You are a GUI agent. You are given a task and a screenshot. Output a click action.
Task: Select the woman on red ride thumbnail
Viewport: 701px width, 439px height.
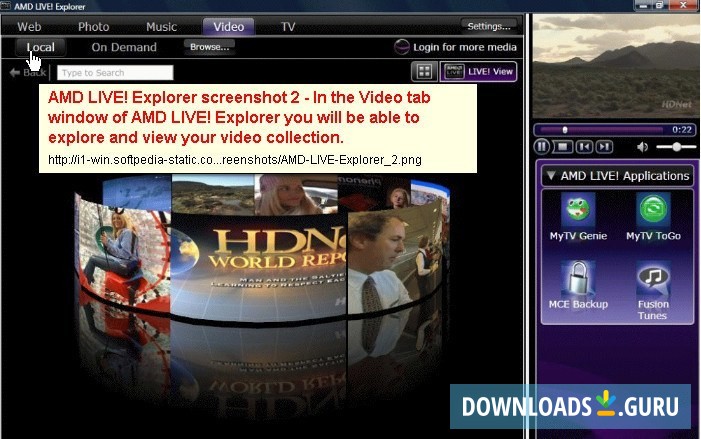(x=122, y=253)
